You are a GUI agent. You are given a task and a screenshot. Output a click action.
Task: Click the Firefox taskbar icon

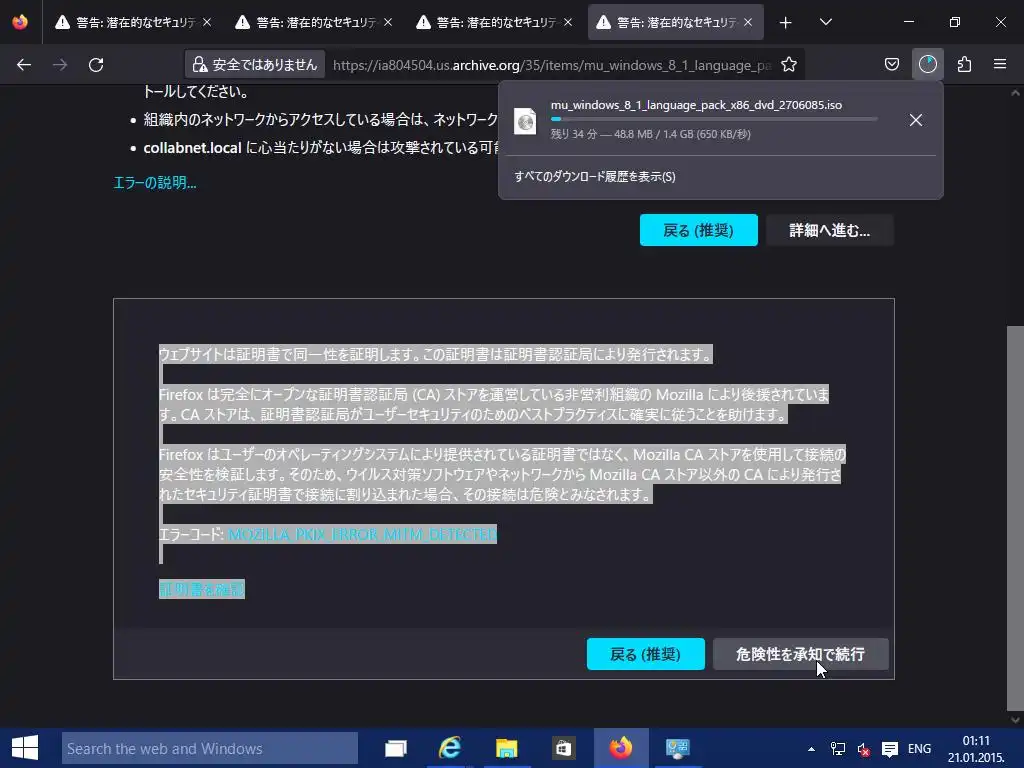pyautogui.click(x=621, y=748)
